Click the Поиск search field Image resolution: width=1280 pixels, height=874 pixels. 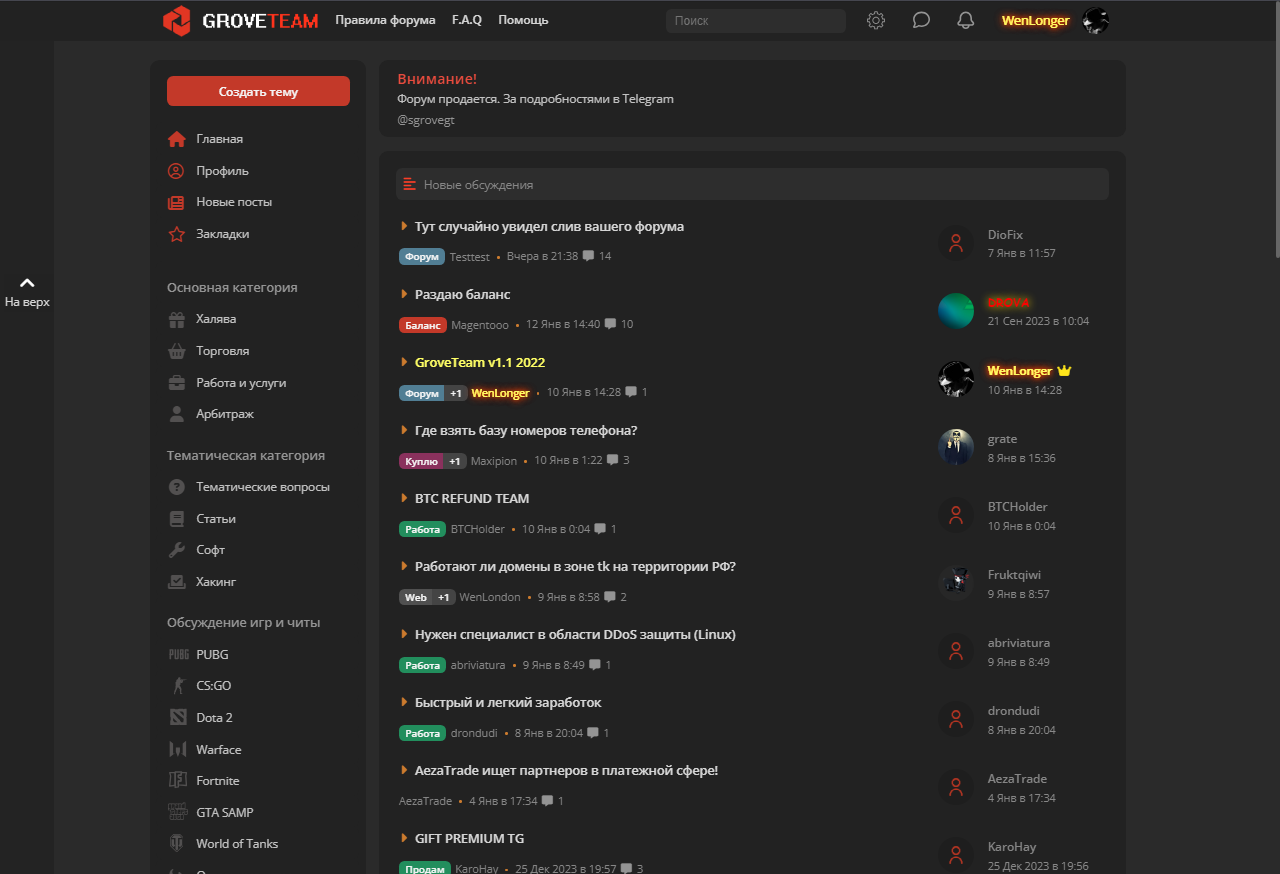[755, 20]
